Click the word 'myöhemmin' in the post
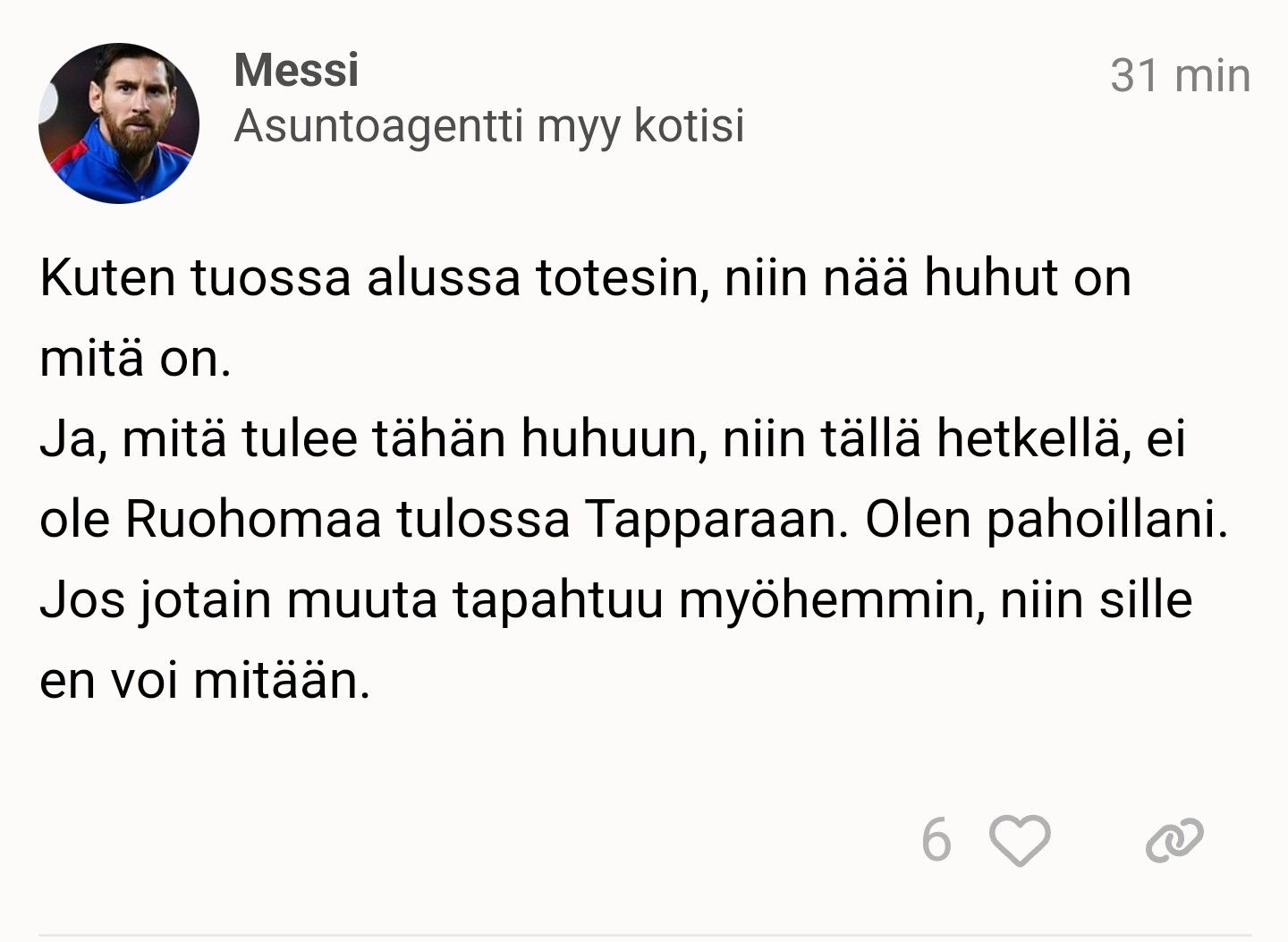This screenshot has height=942, width=1288. point(832,599)
